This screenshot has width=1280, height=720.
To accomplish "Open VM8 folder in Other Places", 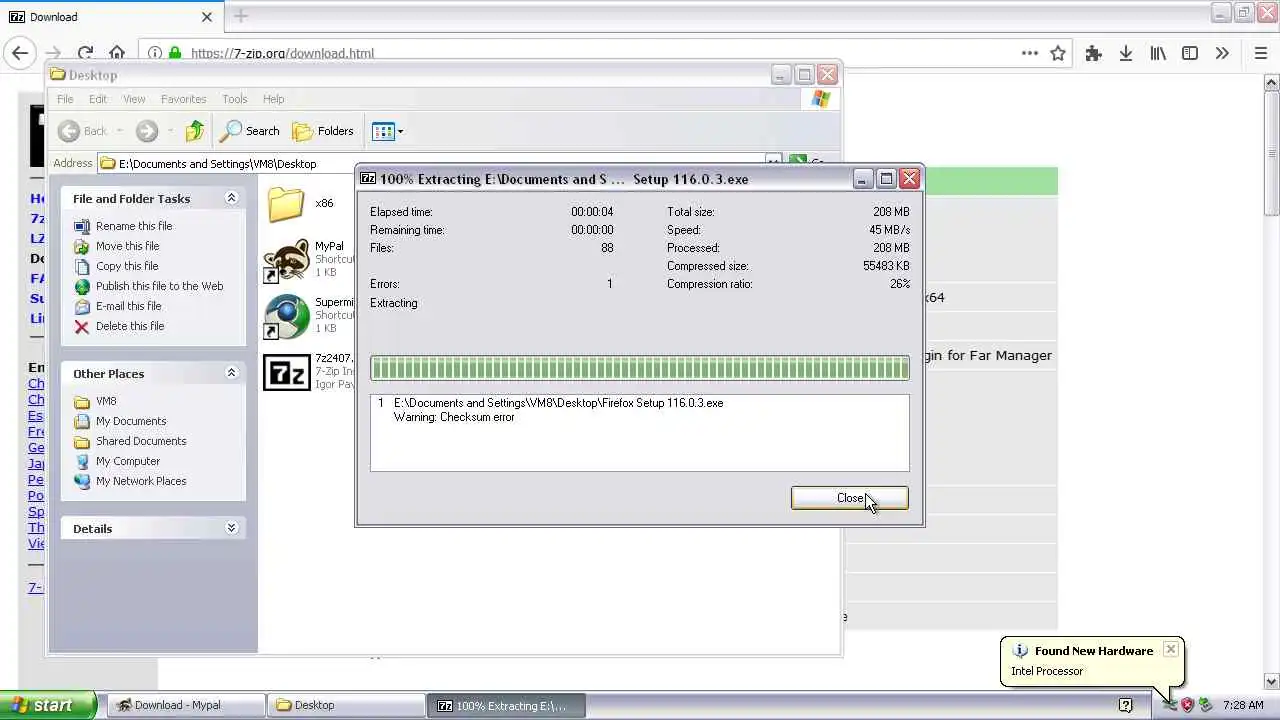I will coord(106,401).
